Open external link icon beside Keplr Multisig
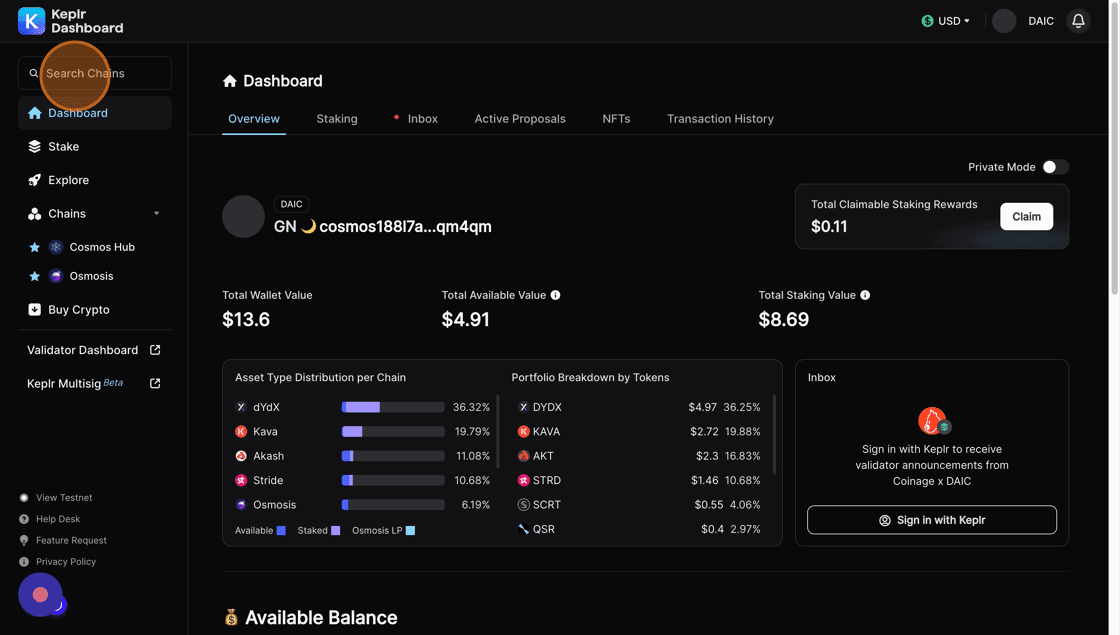 (x=155, y=383)
